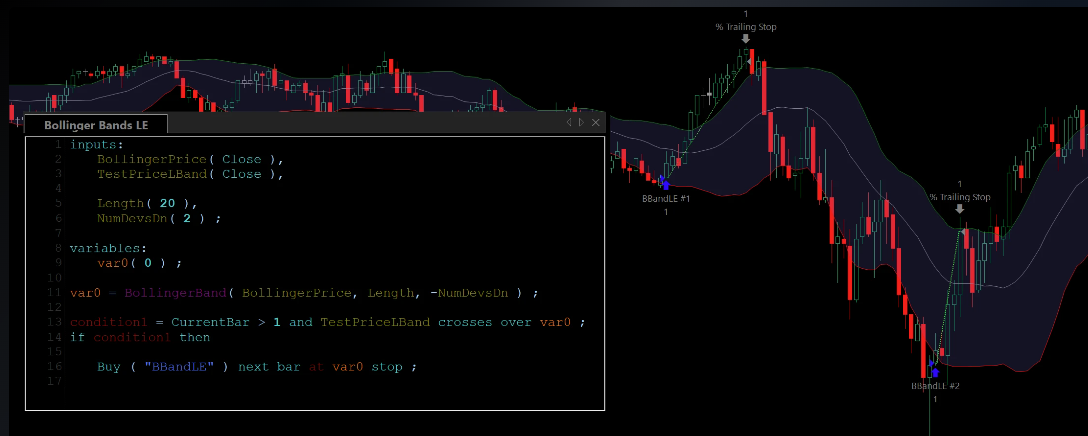Image resolution: width=1088 pixels, height=436 pixels.
Task: Click the 'var0( 0 ) ;' declaration
Action: tap(140, 263)
